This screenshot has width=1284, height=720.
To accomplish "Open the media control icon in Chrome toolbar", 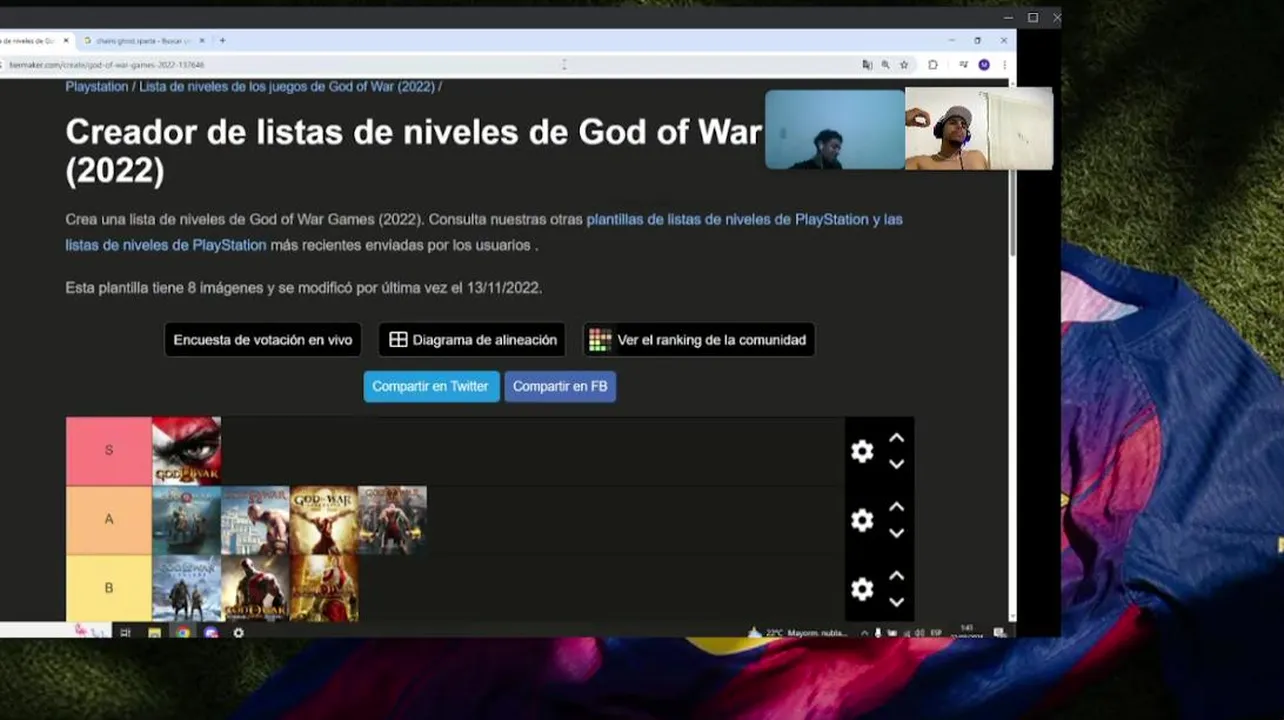I will click(x=963, y=64).
